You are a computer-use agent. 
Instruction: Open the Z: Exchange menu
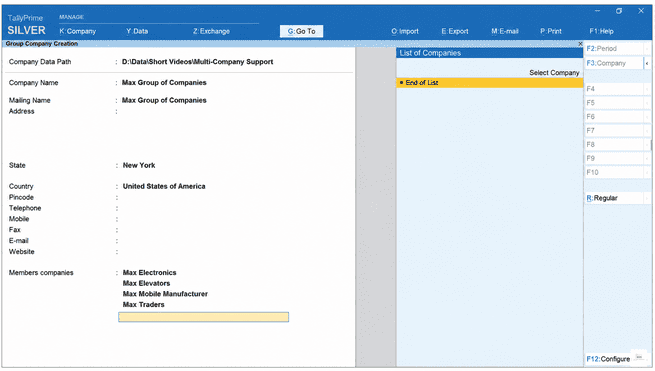[x=211, y=31]
